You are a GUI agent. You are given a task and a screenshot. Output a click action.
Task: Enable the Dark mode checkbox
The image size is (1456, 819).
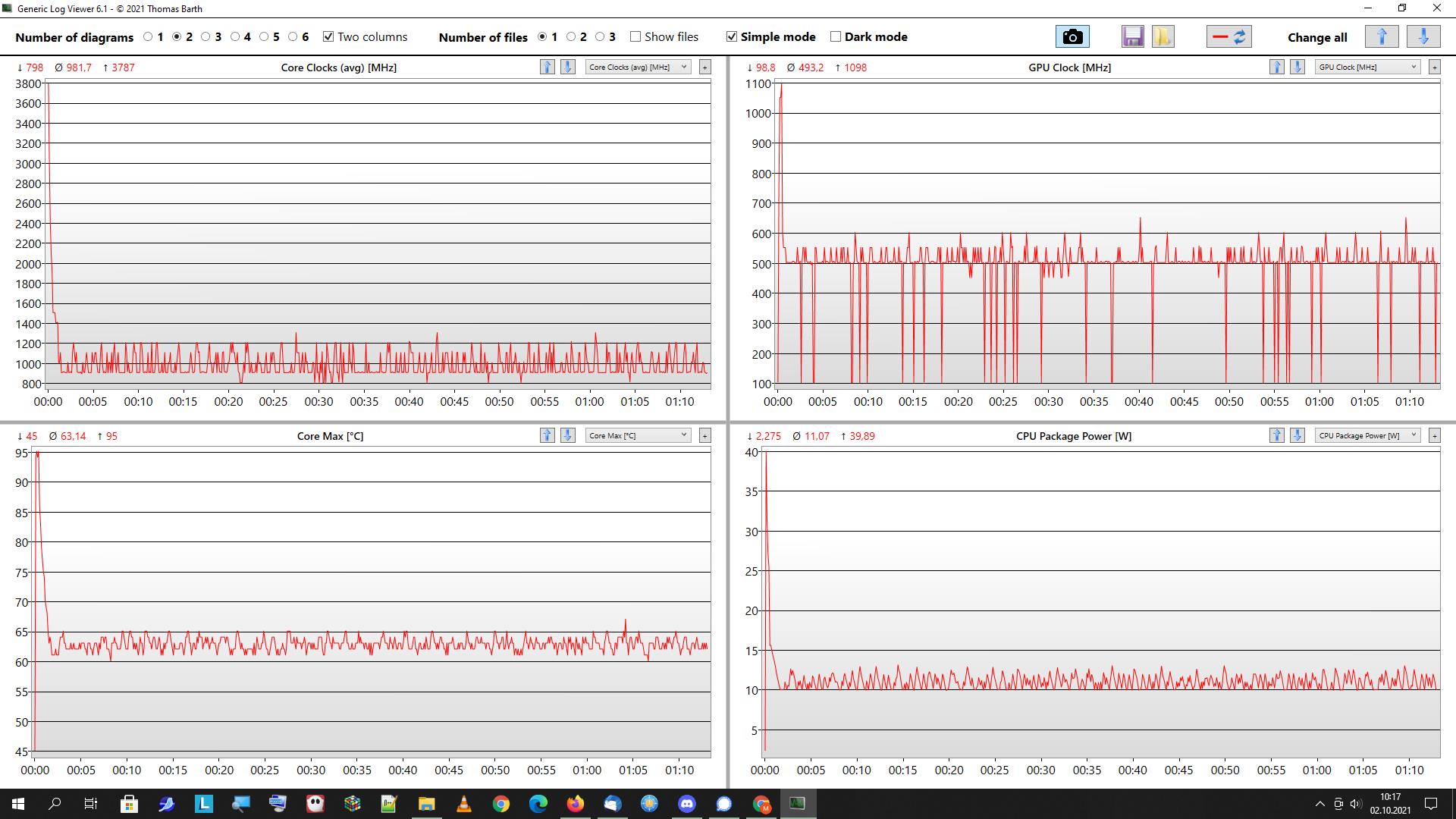[x=836, y=36]
